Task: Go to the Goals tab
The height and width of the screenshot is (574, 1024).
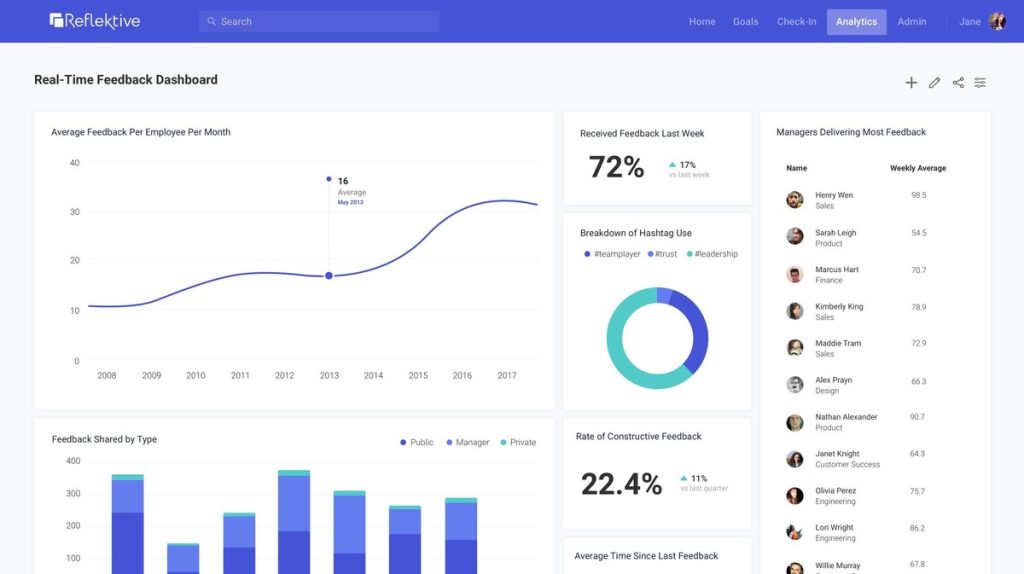Action: coord(746,22)
